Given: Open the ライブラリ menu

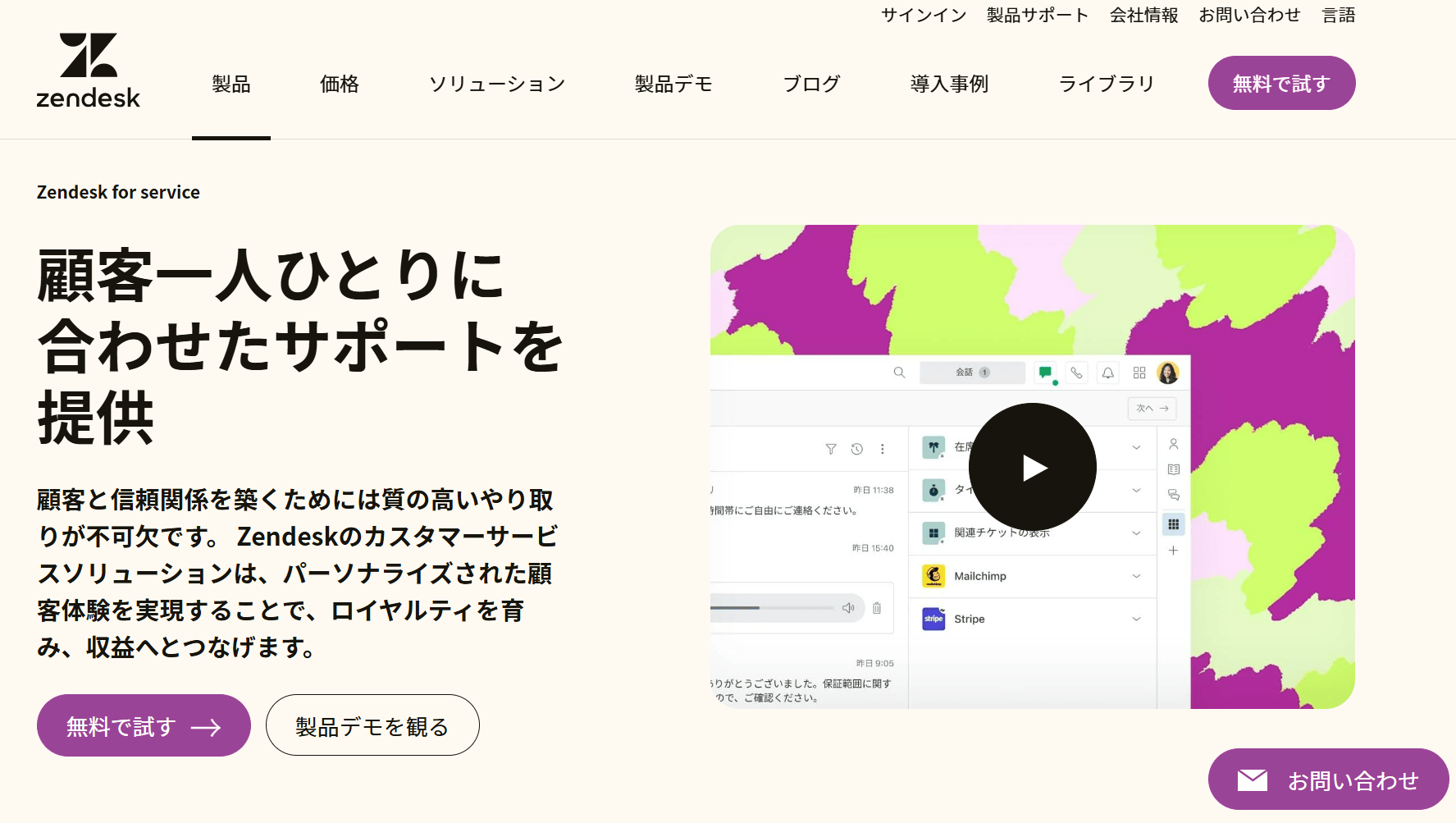Looking at the screenshot, I should (x=1107, y=84).
